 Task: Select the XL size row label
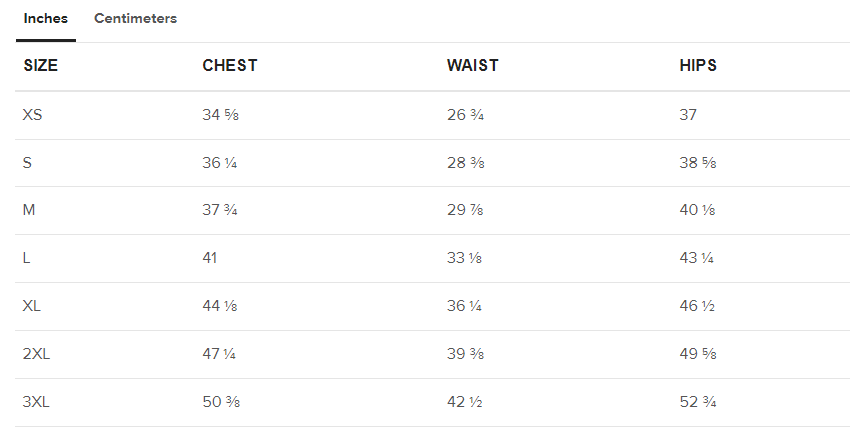pos(31,306)
